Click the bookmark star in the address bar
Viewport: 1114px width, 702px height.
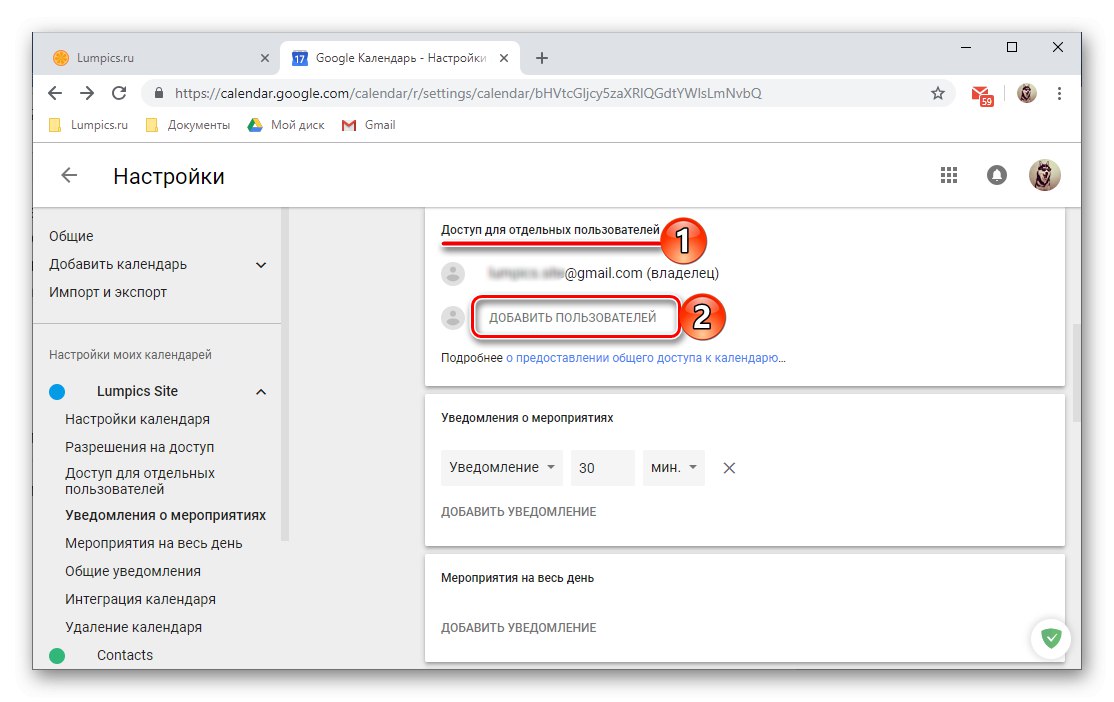pyautogui.click(x=938, y=91)
